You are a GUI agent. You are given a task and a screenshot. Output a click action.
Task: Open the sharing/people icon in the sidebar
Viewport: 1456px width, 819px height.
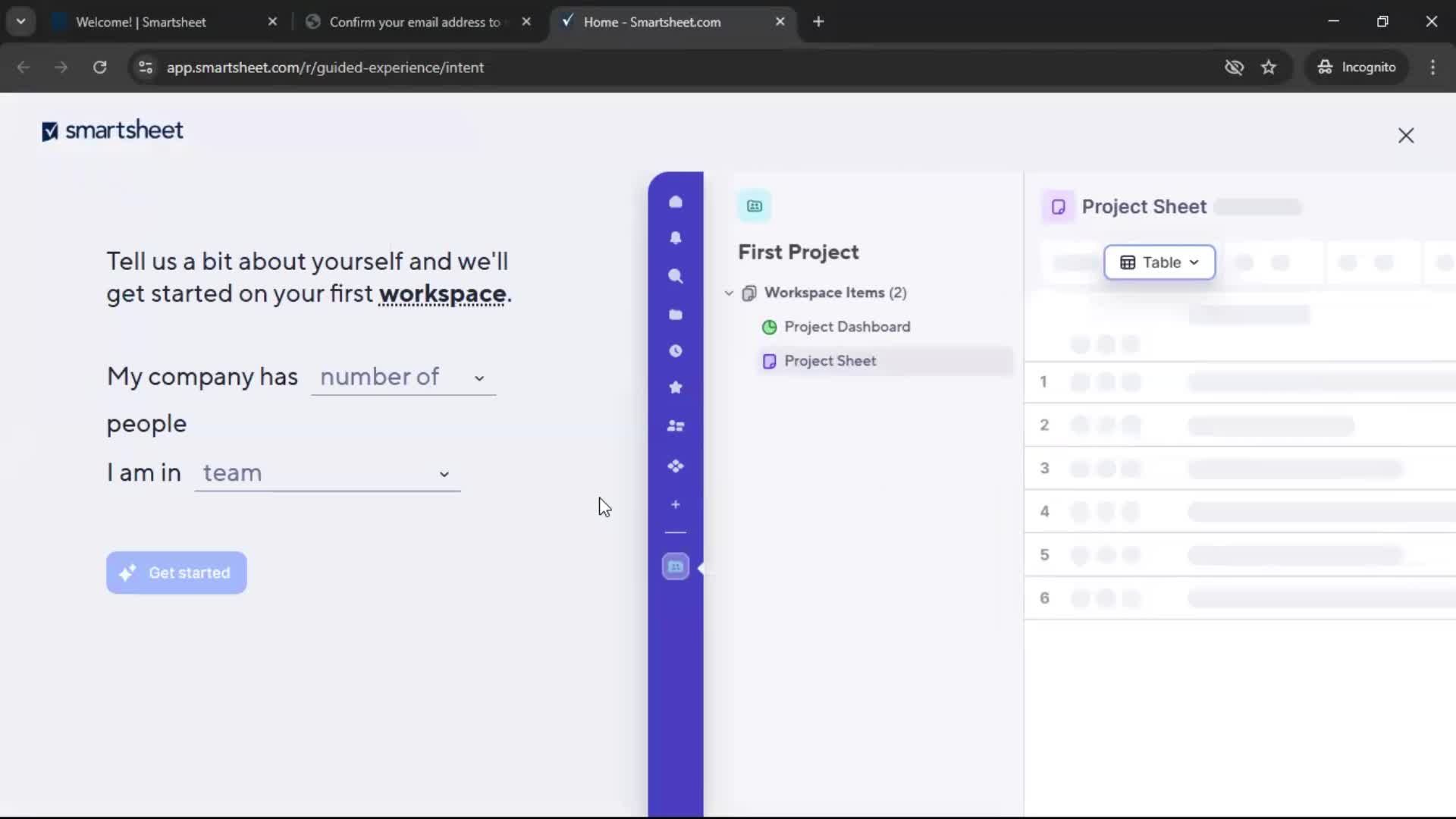tap(676, 426)
